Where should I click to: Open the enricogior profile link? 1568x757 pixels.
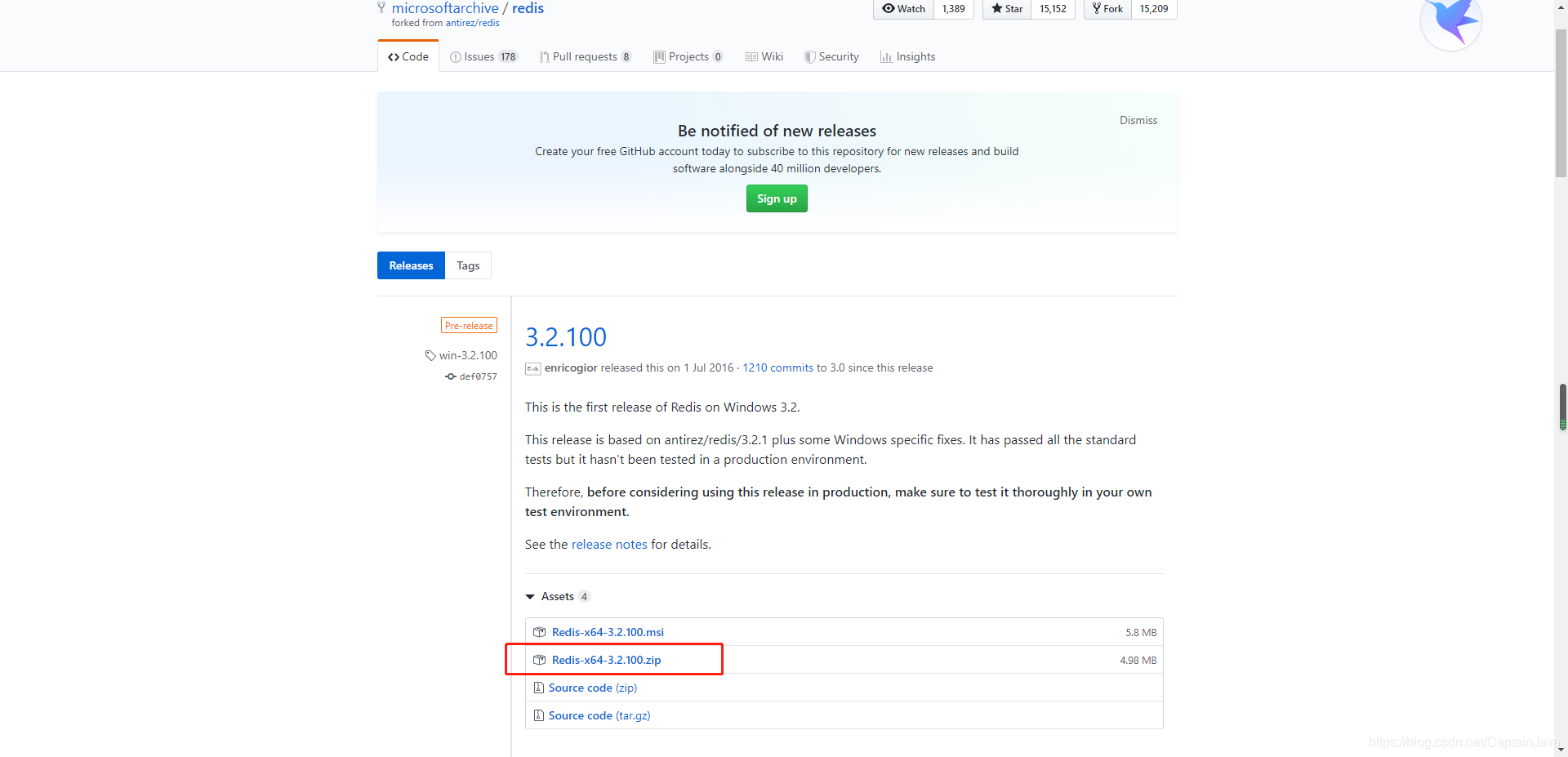tap(571, 368)
